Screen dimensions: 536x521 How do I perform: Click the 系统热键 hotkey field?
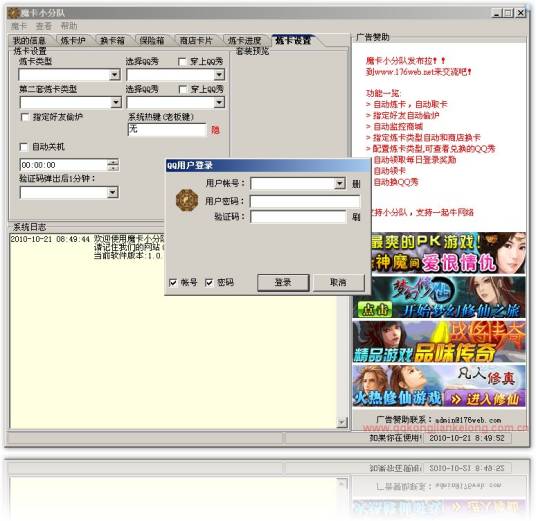pos(167,130)
